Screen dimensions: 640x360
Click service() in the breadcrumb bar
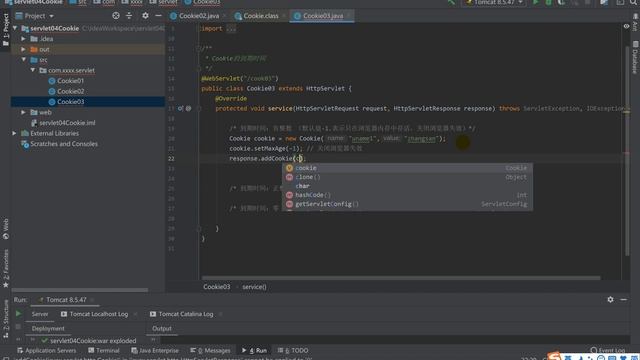click(254, 287)
